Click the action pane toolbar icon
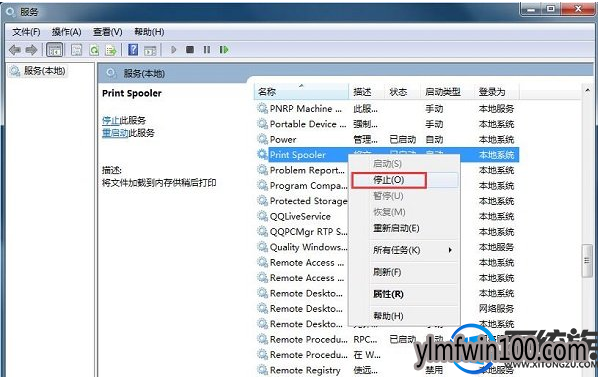The image size is (598, 377). [150, 50]
